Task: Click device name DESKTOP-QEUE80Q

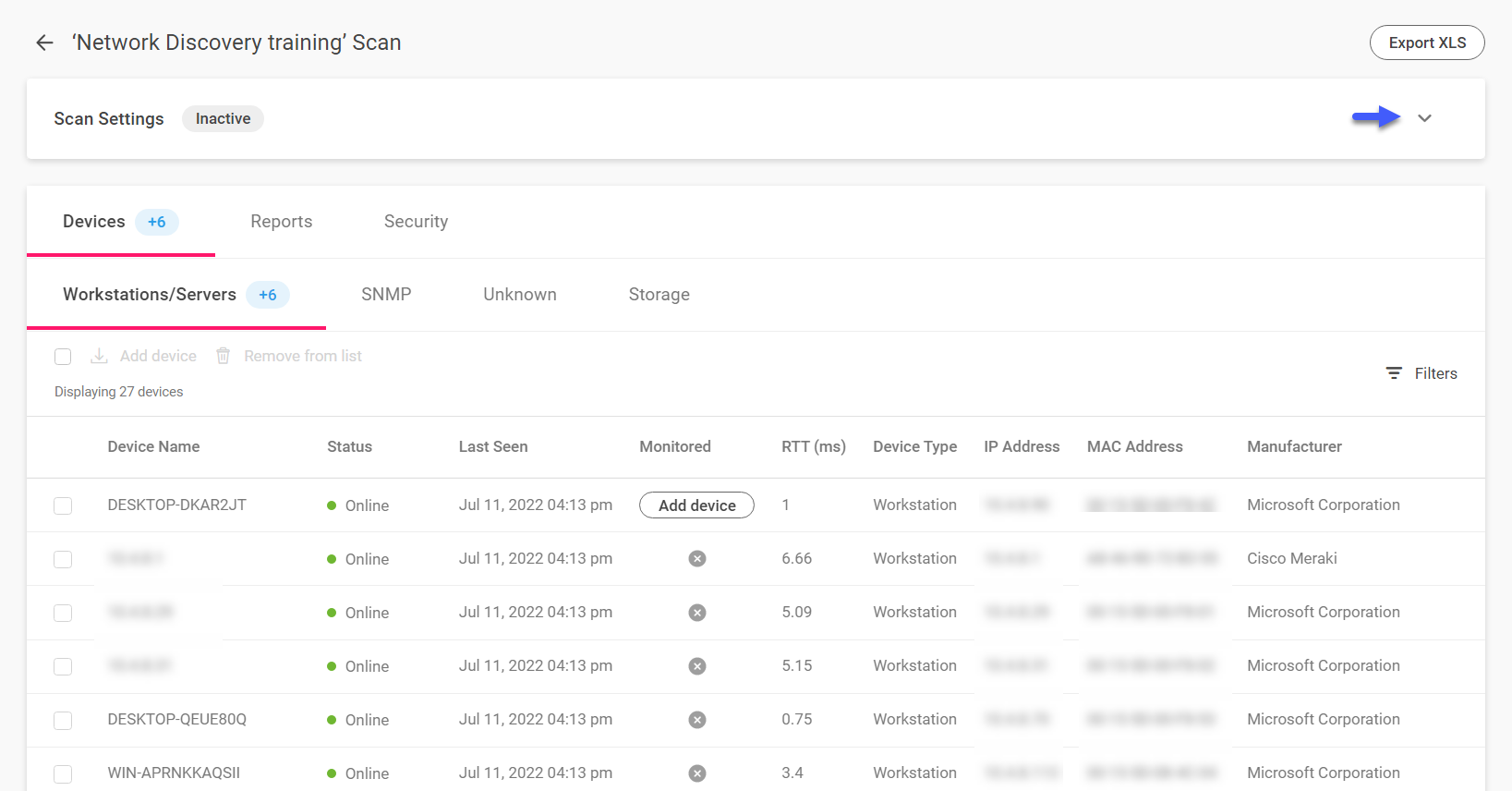Action: (x=176, y=719)
